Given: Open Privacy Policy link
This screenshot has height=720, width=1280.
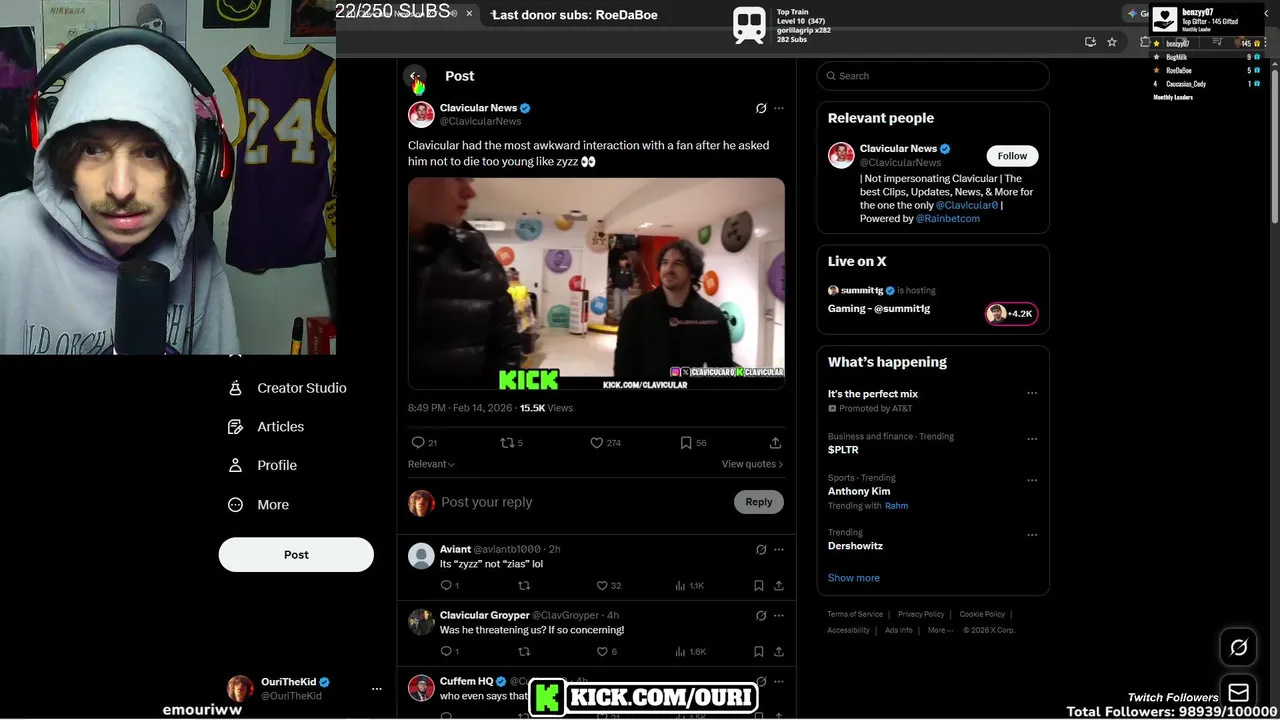Looking at the screenshot, I should 921,614.
